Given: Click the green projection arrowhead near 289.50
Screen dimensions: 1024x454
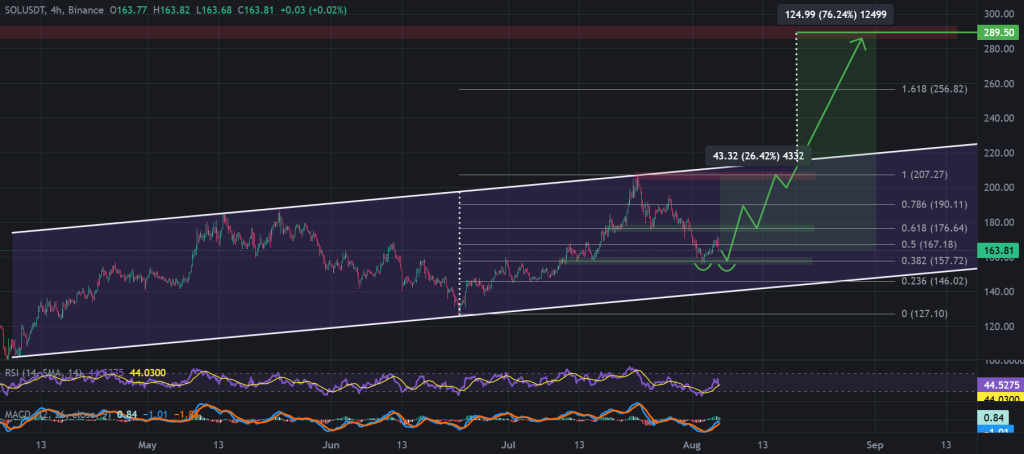Looking at the screenshot, I should pyautogui.click(x=861, y=41).
